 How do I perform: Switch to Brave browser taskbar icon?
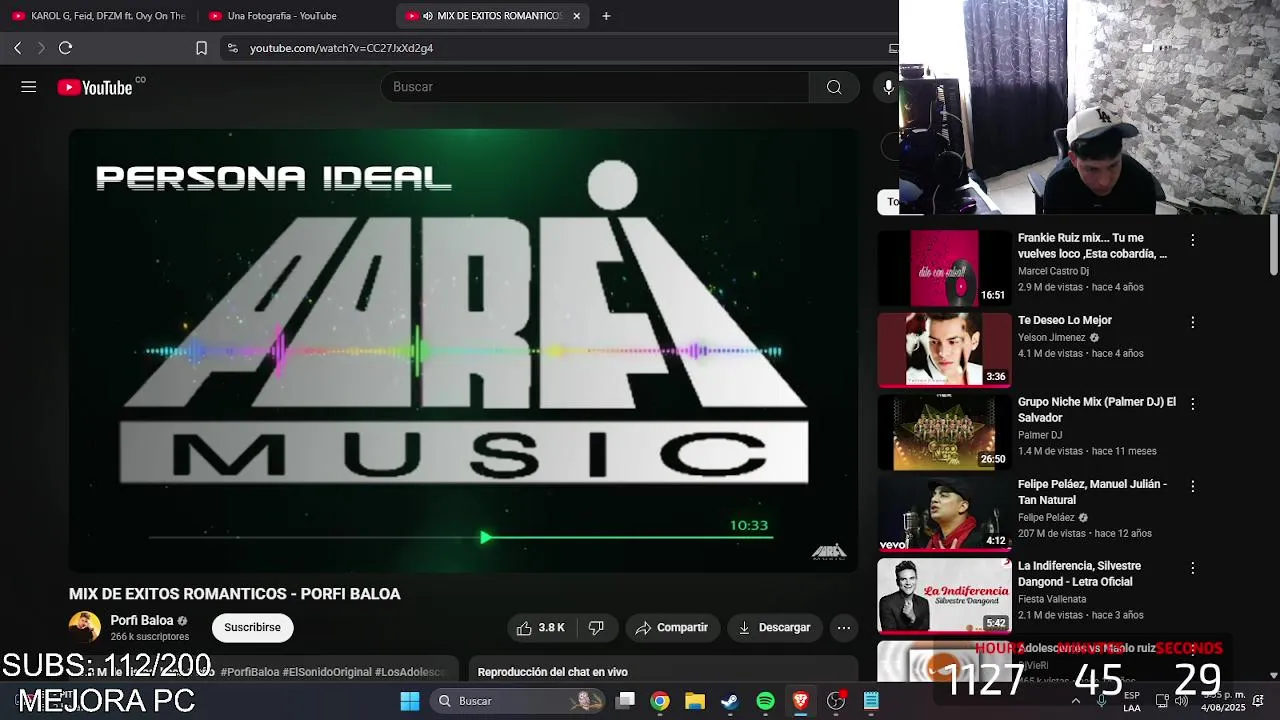pyautogui.click(x=800, y=701)
